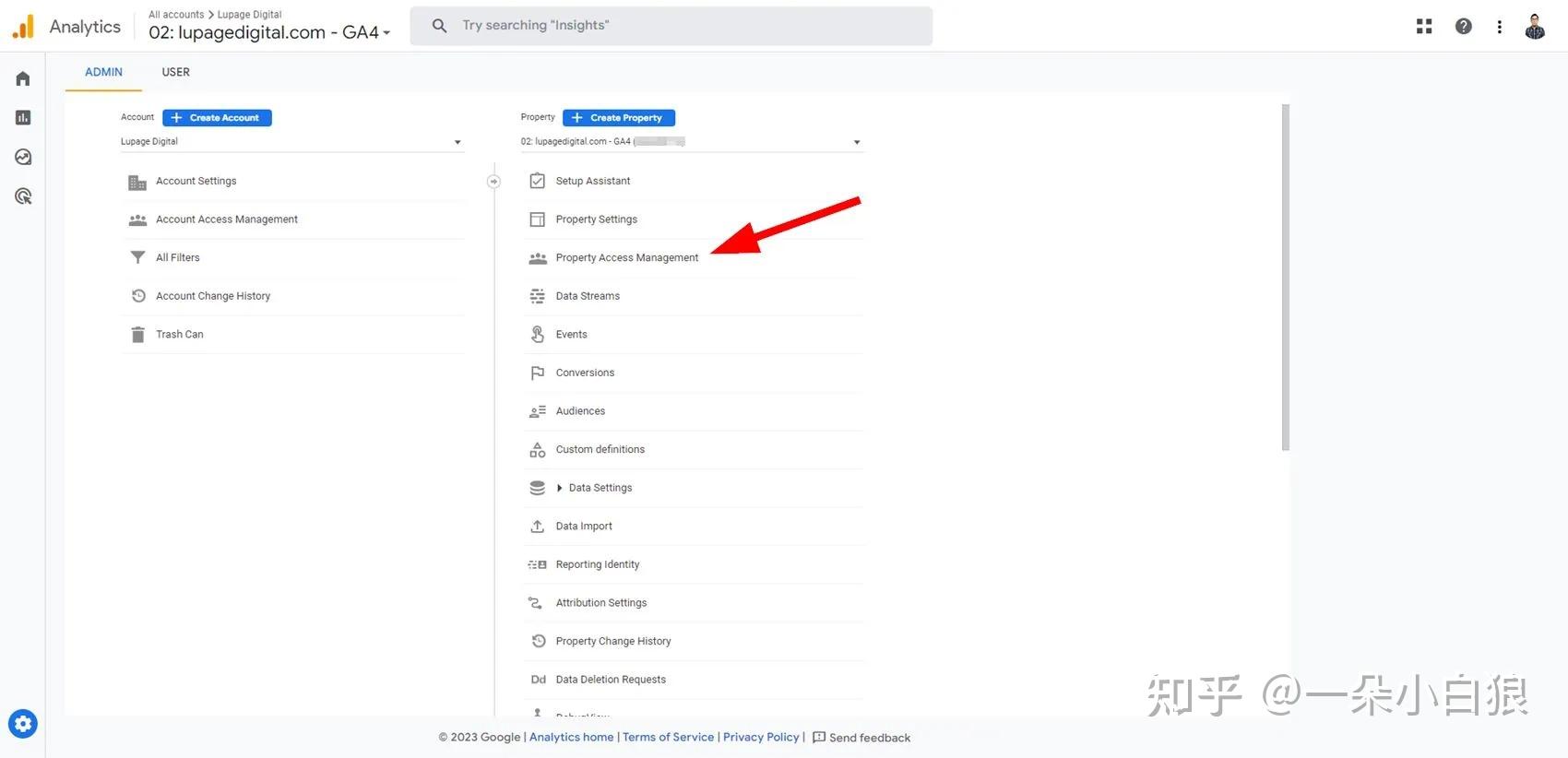Image resolution: width=1568 pixels, height=758 pixels.
Task: Click the Audiences icon
Action: (x=538, y=411)
